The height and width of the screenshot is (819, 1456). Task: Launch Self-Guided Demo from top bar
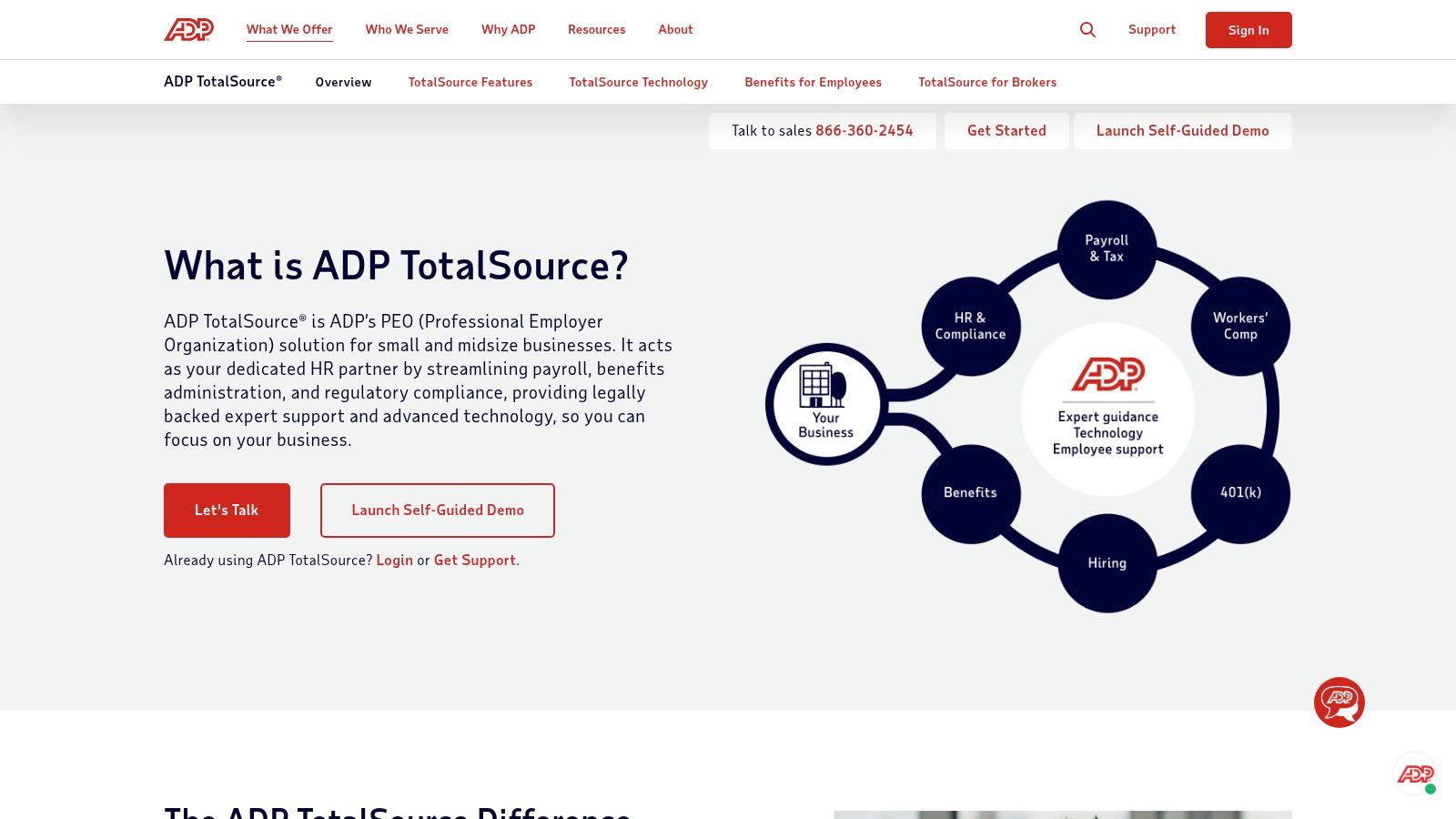pyautogui.click(x=1182, y=131)
